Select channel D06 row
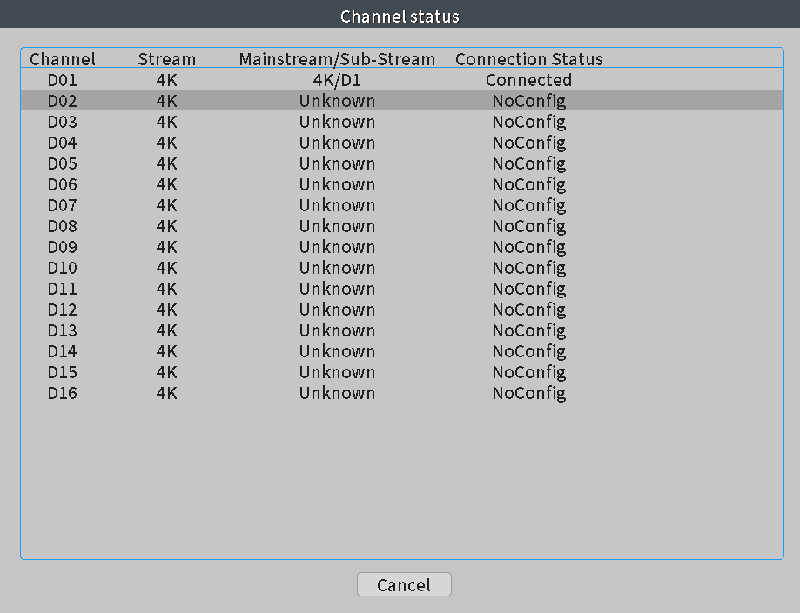The image size is (800, 613). 62,185
